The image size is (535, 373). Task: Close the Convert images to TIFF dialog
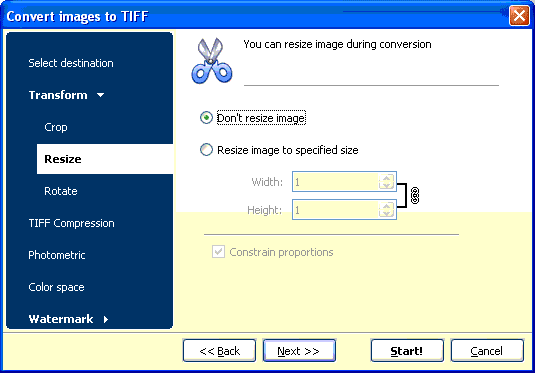point(519,16)
